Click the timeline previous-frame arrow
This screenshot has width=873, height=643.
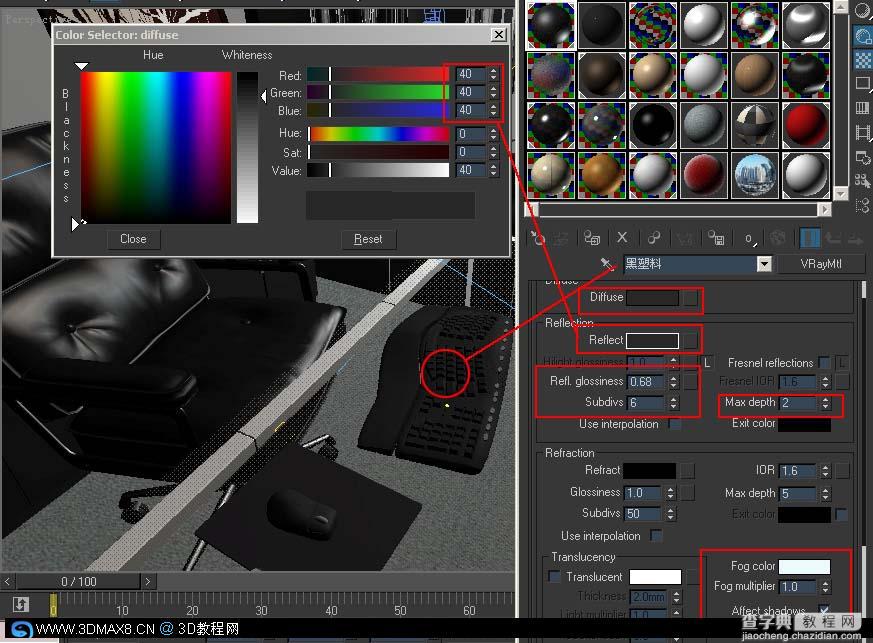pos(7,581)
